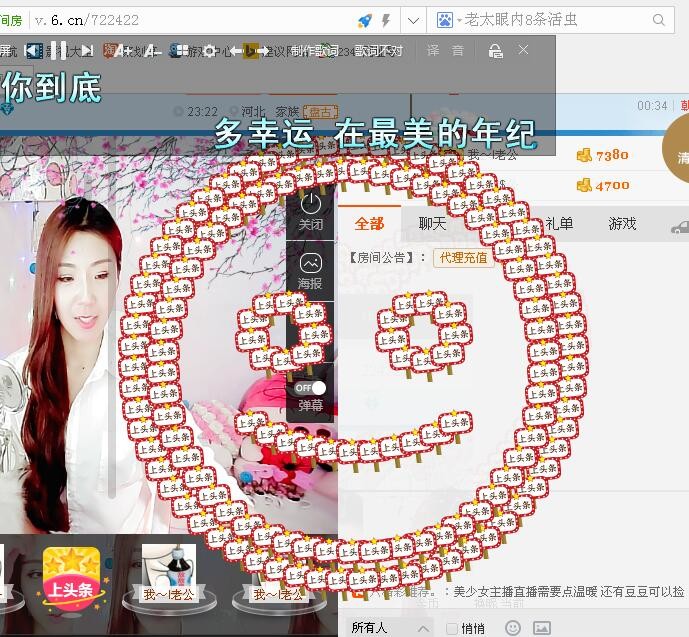Open the Baidu paw search engine selector
Image resolution: width=689 pixels, height=637 pixels.
point(445,20)
